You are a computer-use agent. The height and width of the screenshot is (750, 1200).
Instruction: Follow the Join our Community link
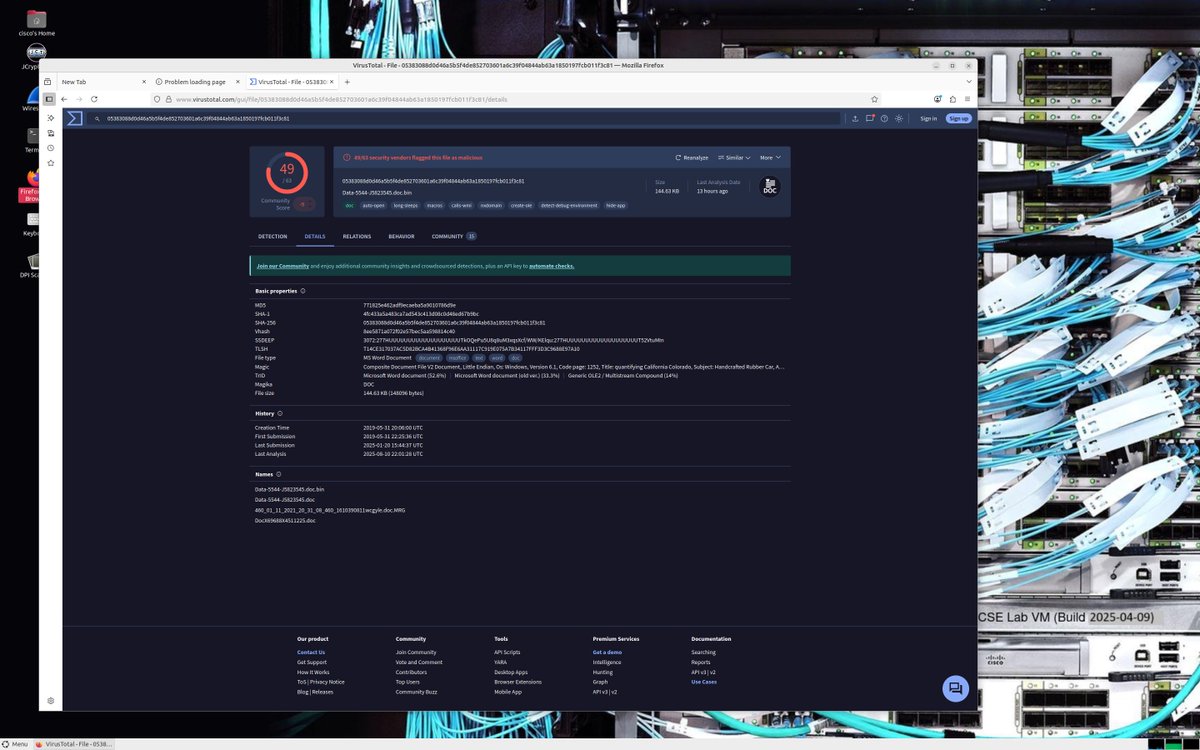(283, 266)
